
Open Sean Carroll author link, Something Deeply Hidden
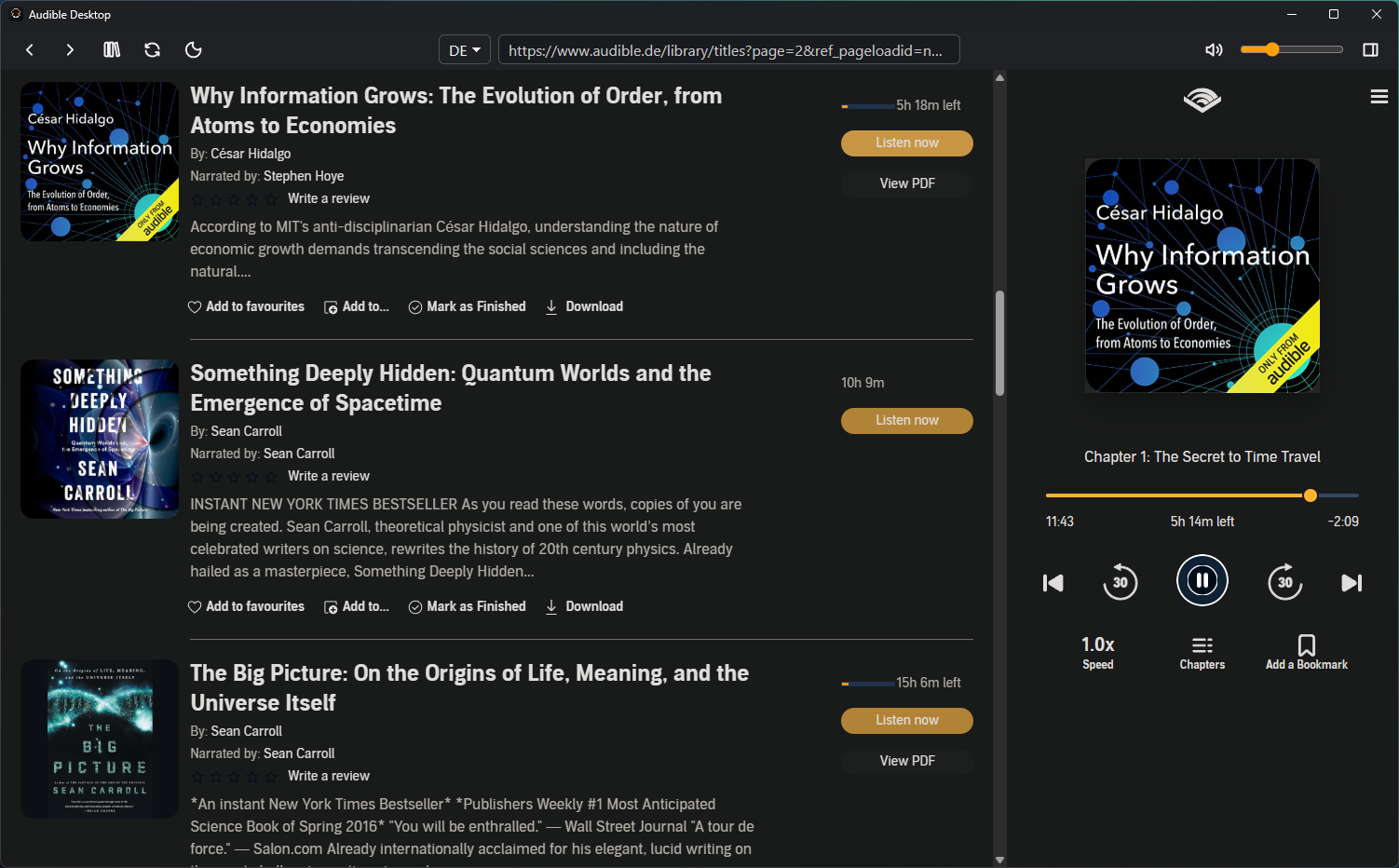point(246,431)
